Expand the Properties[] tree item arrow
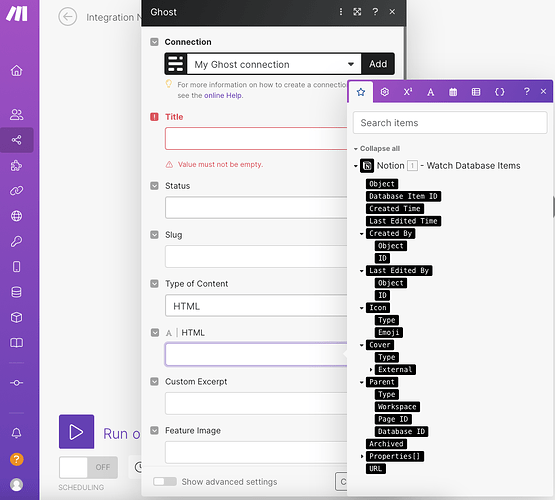Image resolution: width=555 pixels, height=500 pixels. click(x=362, y=456)
